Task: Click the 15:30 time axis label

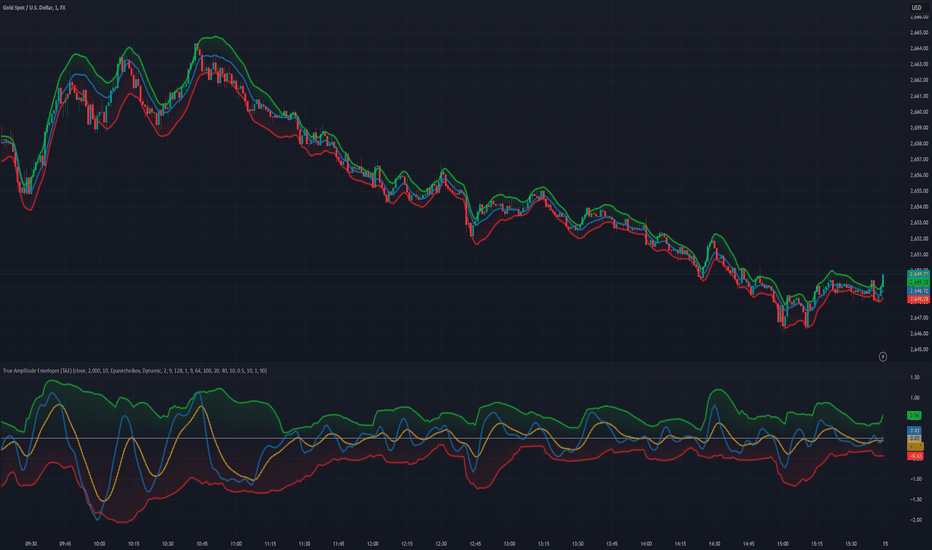Action: click(x=851, y=543)
